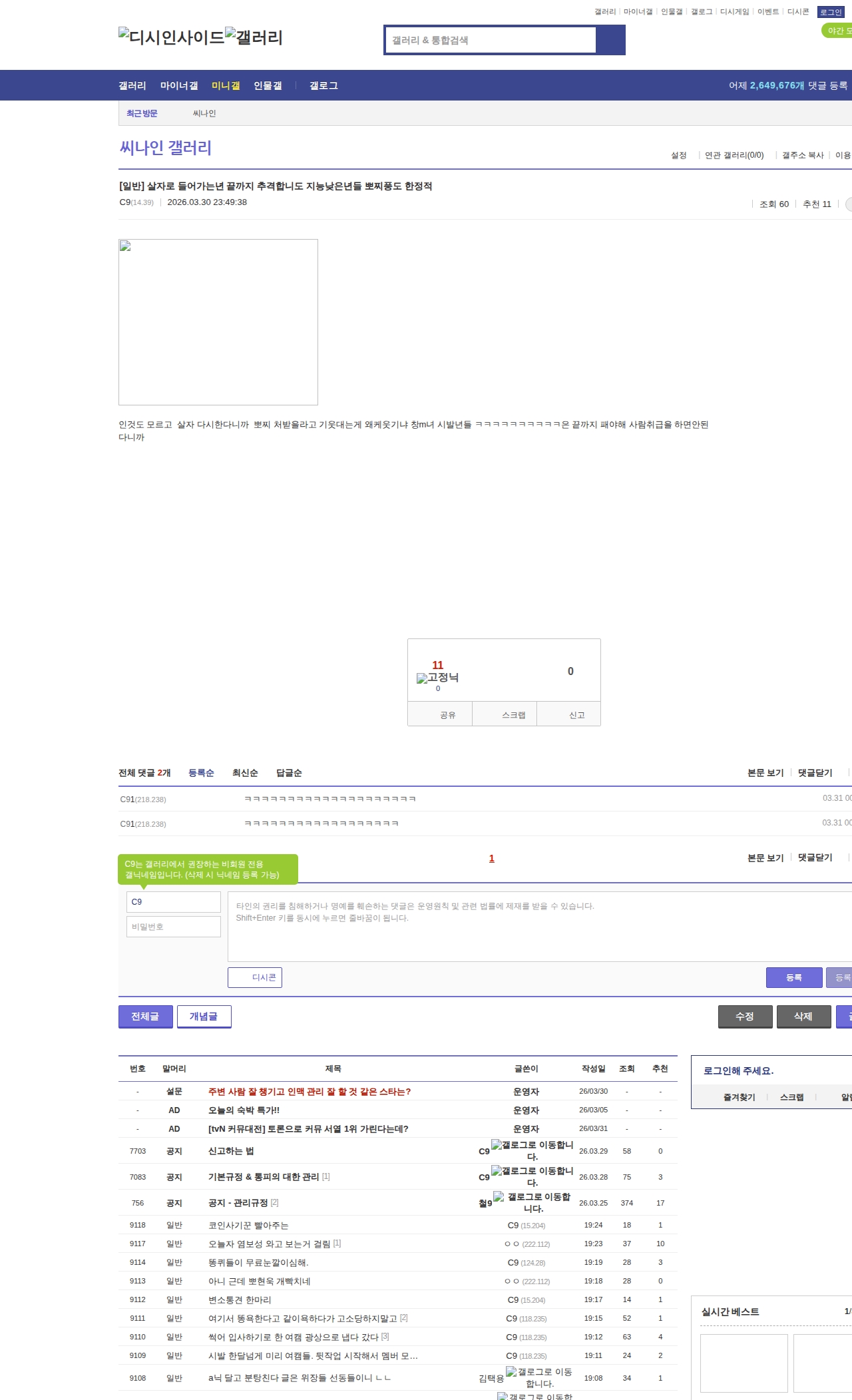
Task: Click the 신고 report button
Action: click(569, 714)
